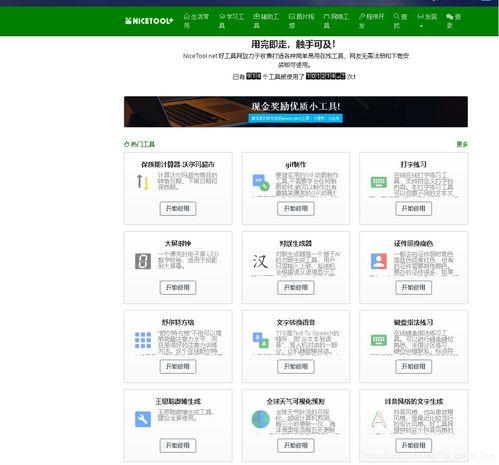Click the up-down arrows icon of 保质期计算器
The width and height of the screenshot is (499, 465).
(143, 182)
